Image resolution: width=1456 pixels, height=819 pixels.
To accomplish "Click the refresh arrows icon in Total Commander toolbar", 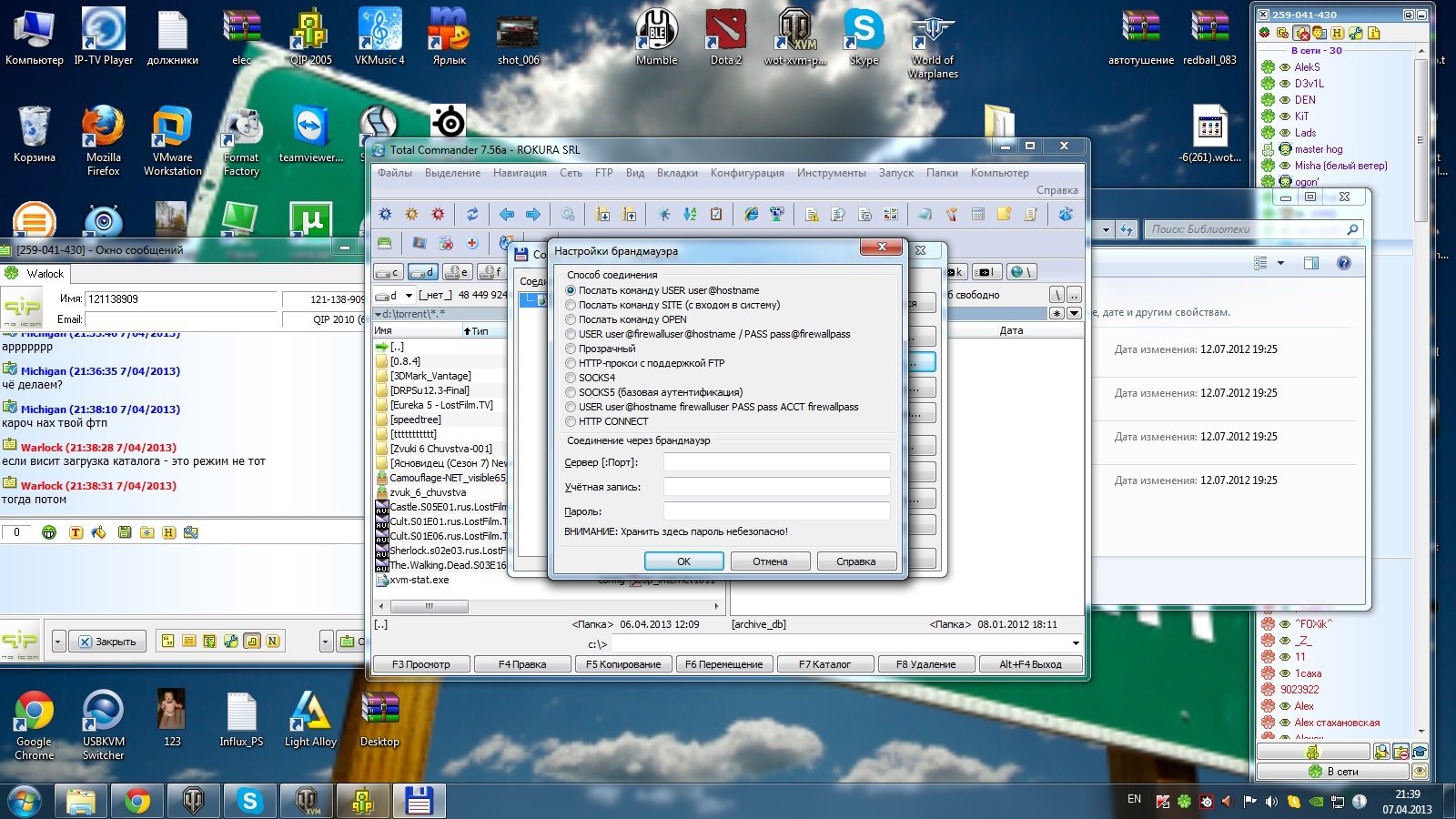I will 472,215.
